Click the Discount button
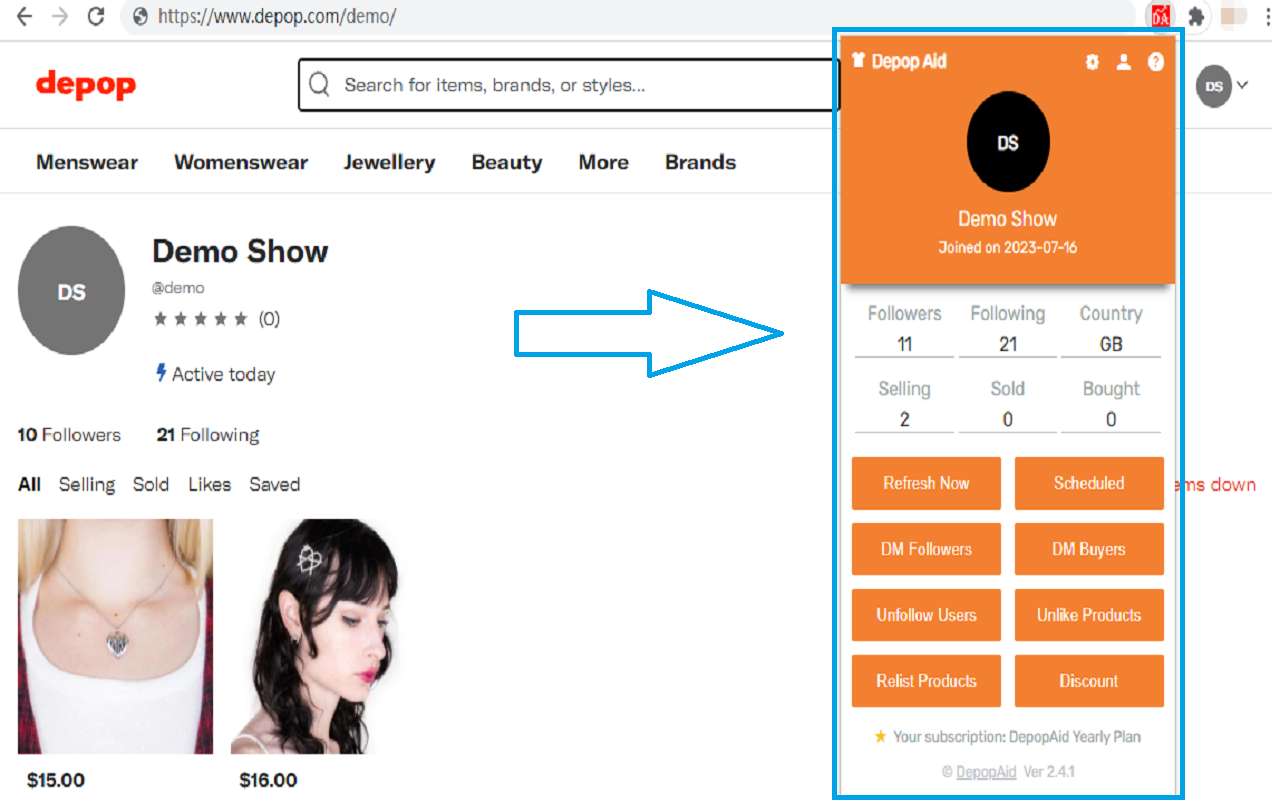Viewport: 1280px width, 800px height. (1089, 681)
